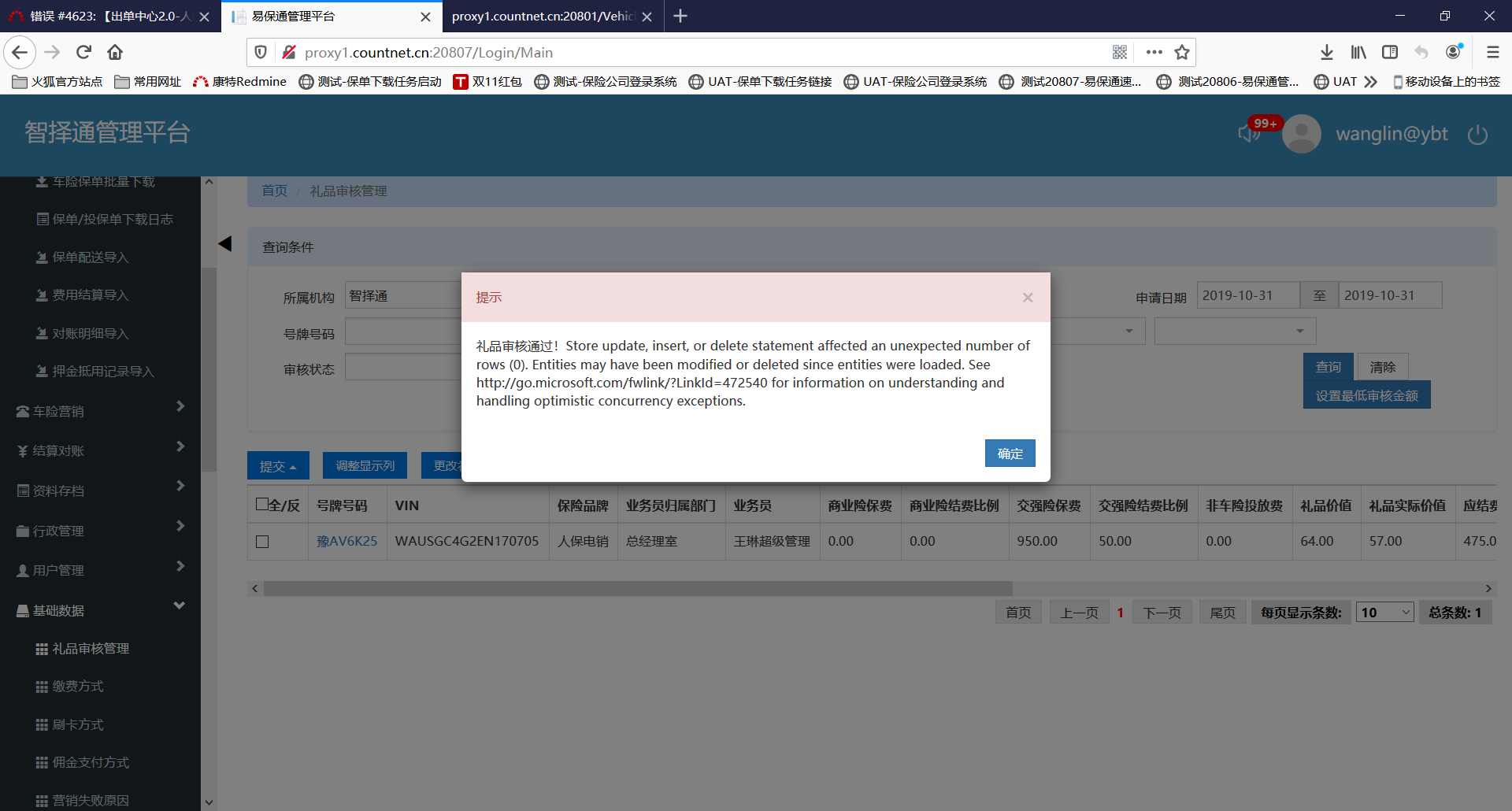Image resolution: width=1512 pixels, height=811 pixels.
Task: Go to 尾页 in pagination
Action: pyautogui.click(x=1223, y=613)
